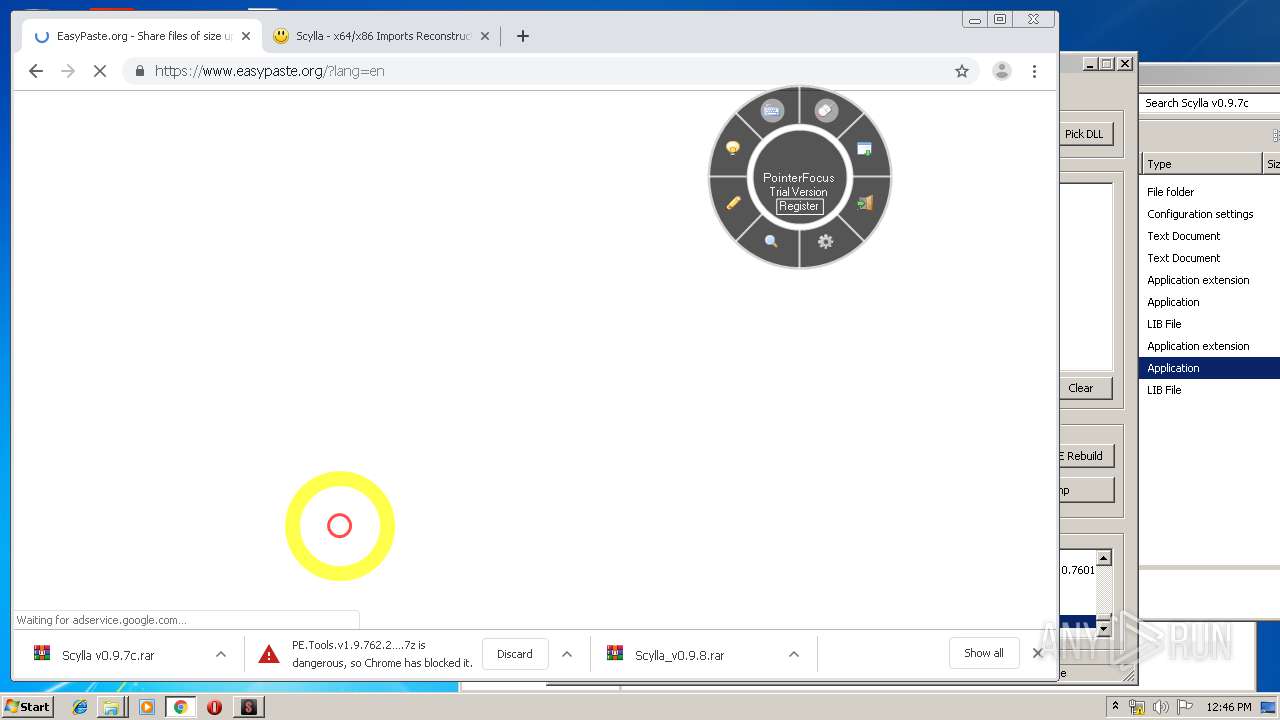
Task: Discard the blocked PE.Tools download
Action: click(x=515, y=654)
